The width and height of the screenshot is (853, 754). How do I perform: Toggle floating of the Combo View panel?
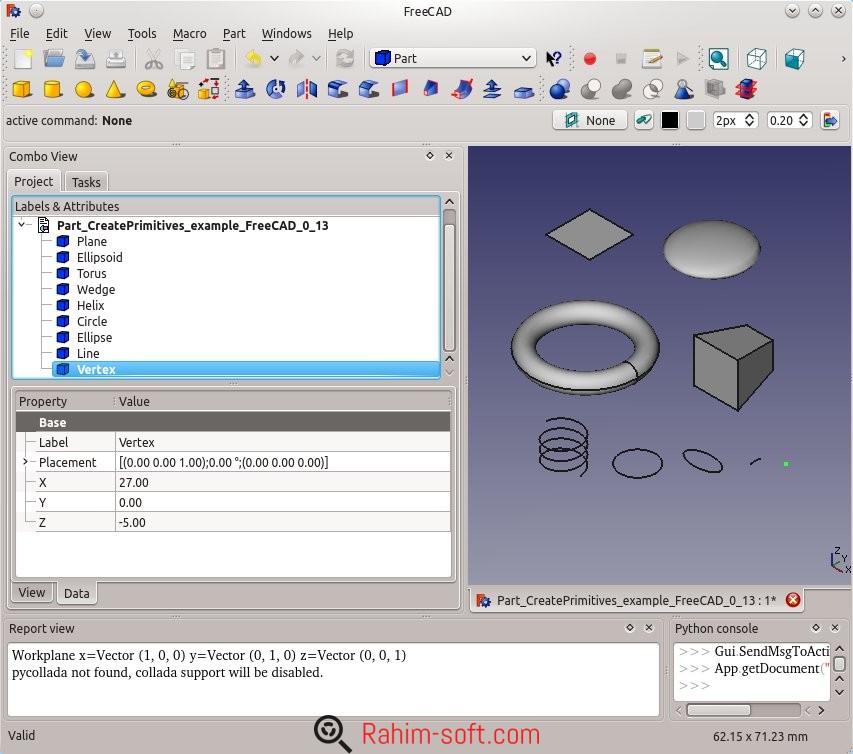pyautogui.click(x=430, y=156)
